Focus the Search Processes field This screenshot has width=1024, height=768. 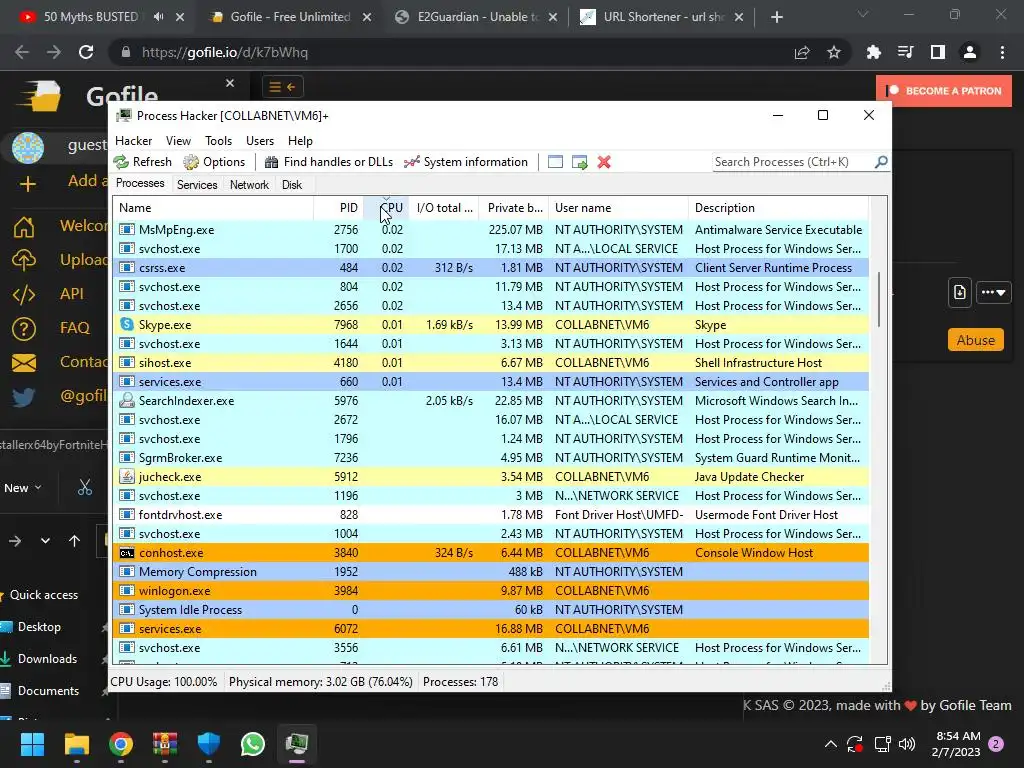click(x=793, y=162)
